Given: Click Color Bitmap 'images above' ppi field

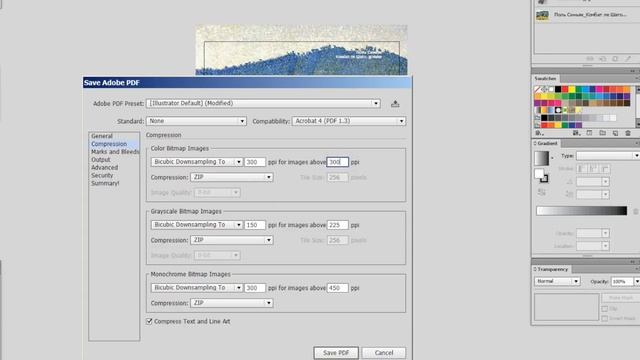Looking at the screenshot, I should pos(338,162).
